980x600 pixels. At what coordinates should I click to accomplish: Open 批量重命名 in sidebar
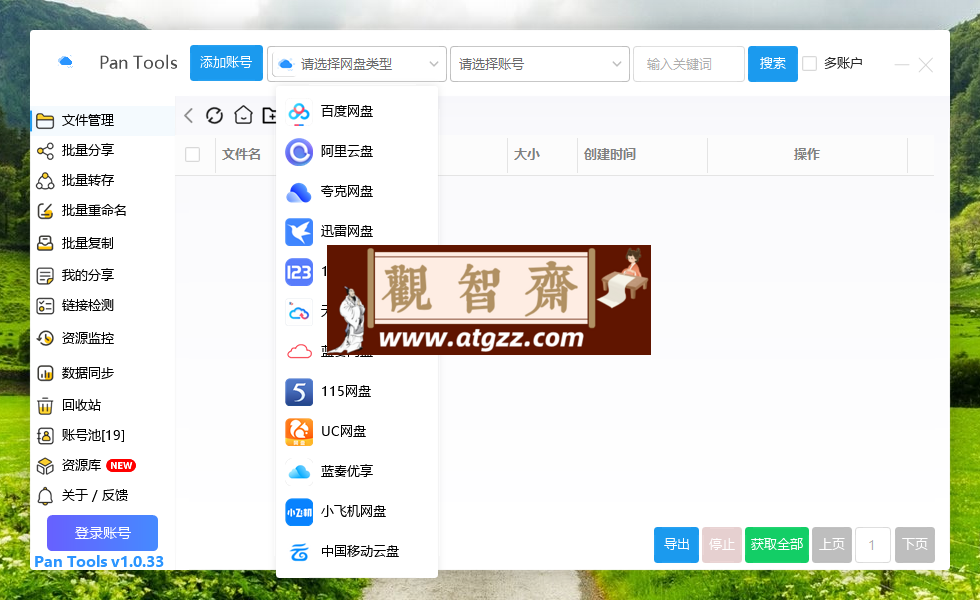coord(102,210)
